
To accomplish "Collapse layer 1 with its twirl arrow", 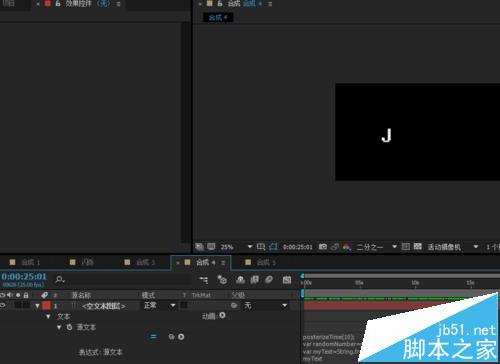I will coord(37,305).
